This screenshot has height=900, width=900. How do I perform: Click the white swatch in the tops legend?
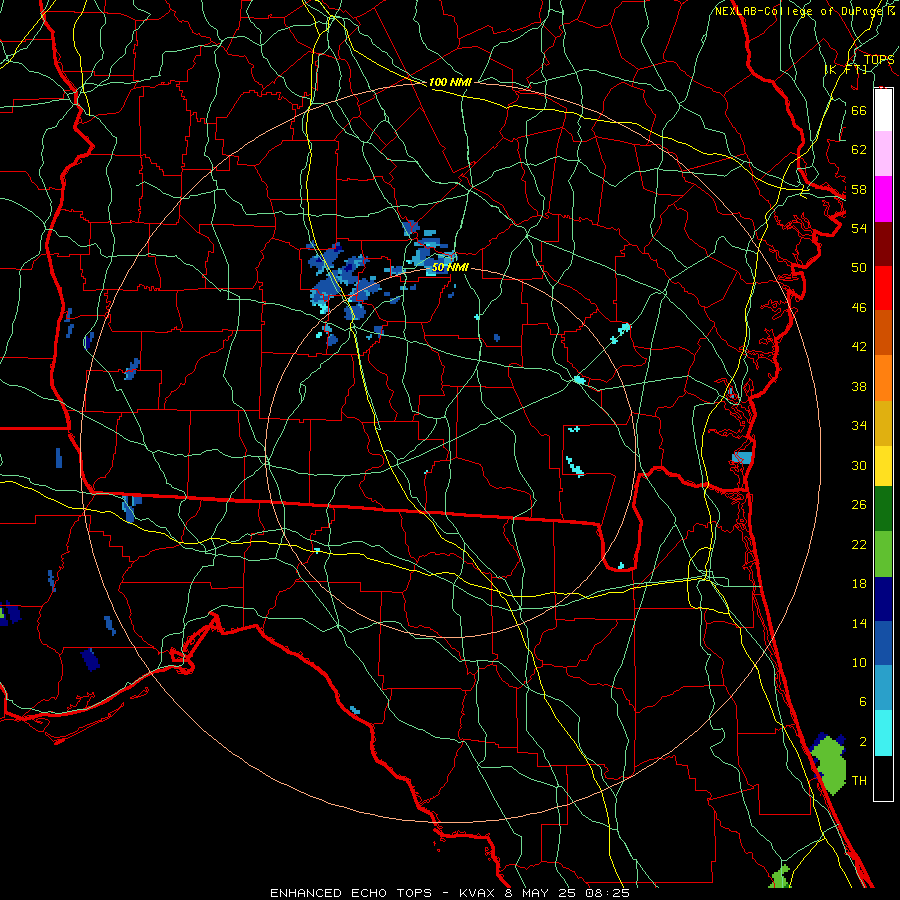coord(883,110)
